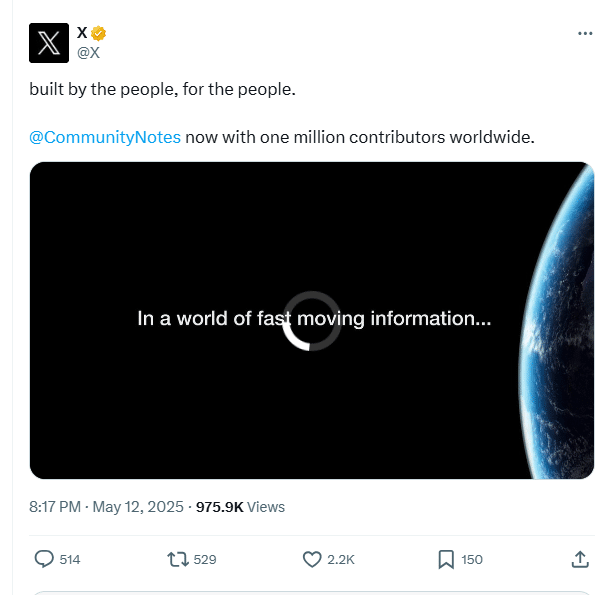Click the "built by the people" tweet text
609x595 pixels.
(162, 89)
